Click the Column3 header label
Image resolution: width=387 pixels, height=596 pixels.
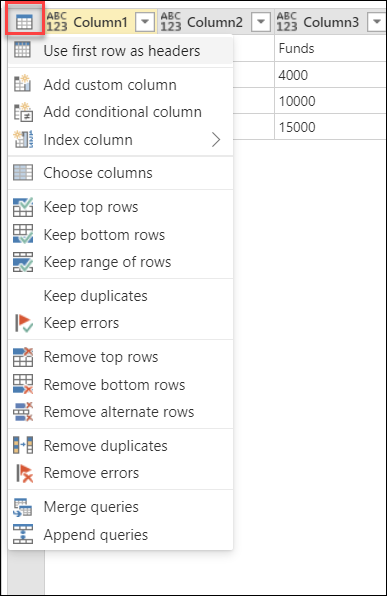click(331, 22)
